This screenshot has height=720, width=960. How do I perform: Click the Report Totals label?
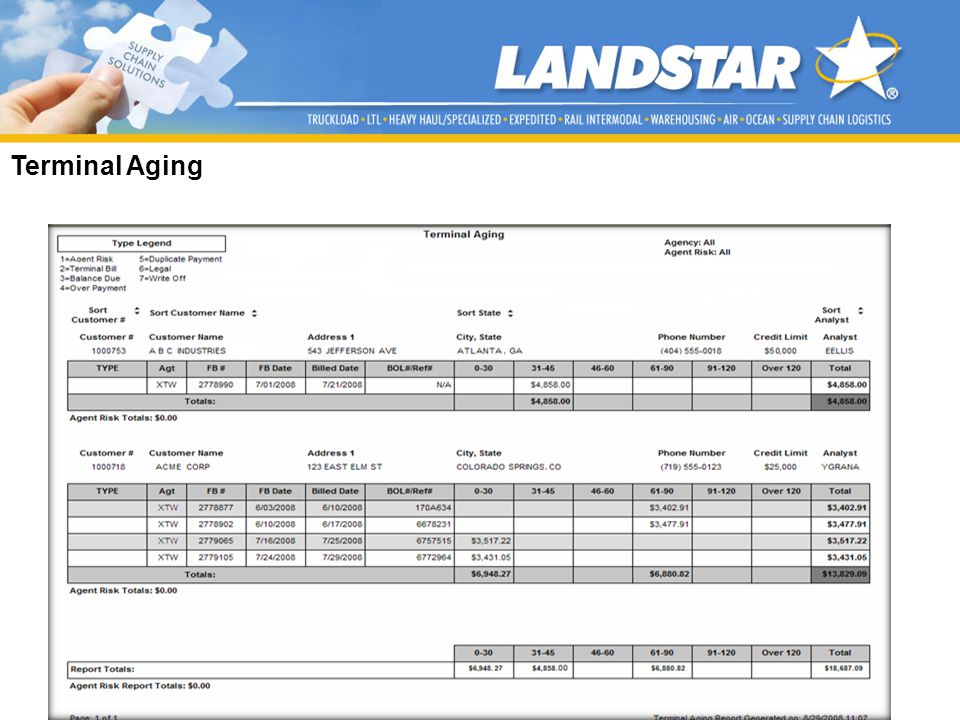click(x=102, y=669)
